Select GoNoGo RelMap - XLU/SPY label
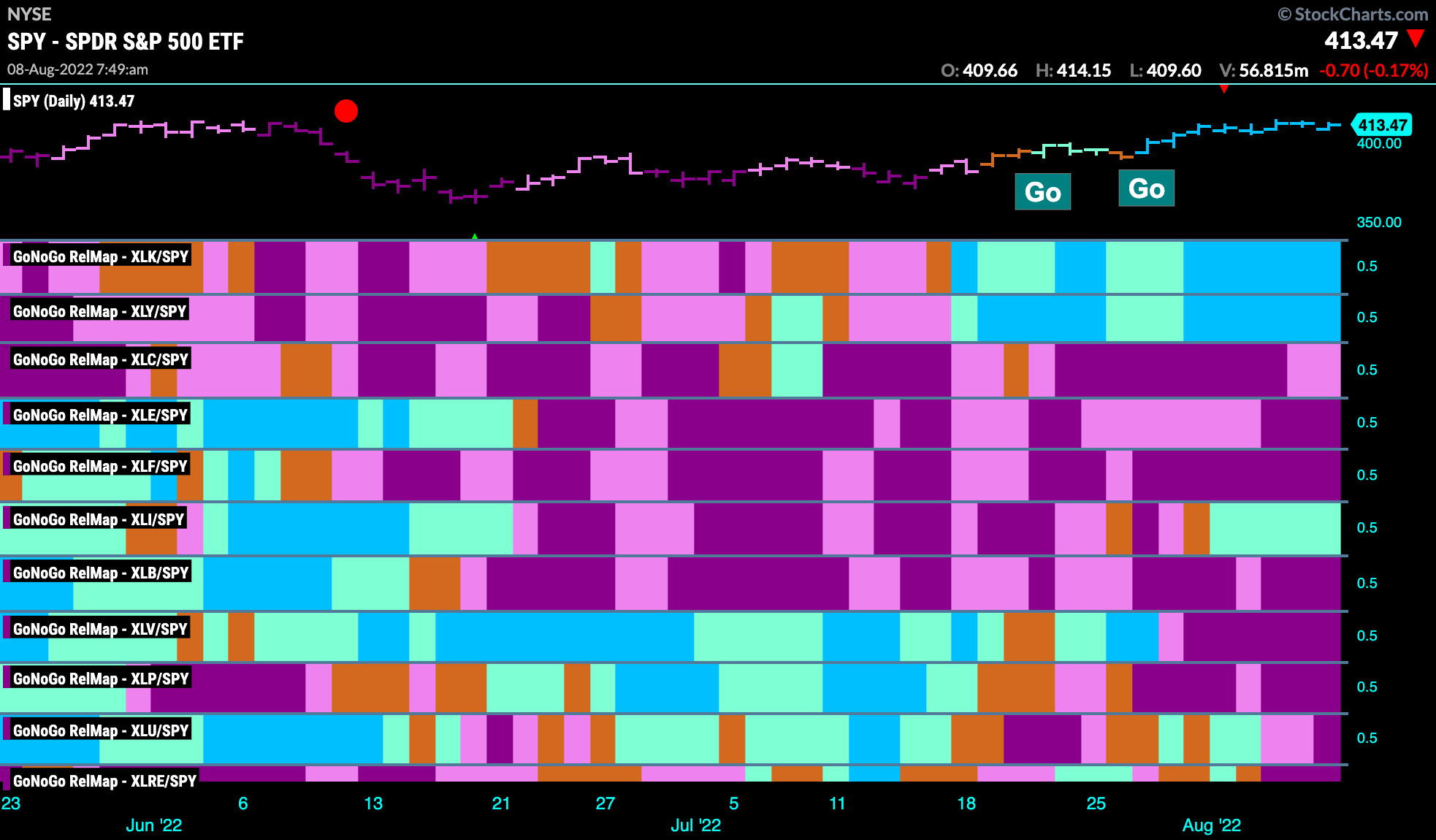Image resolution: width=1436 pixels, height=840 pixels. point(101,730)
